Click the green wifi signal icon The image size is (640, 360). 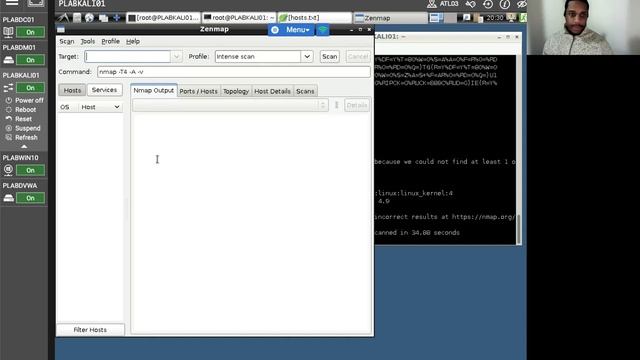click(x=323, y=30)
